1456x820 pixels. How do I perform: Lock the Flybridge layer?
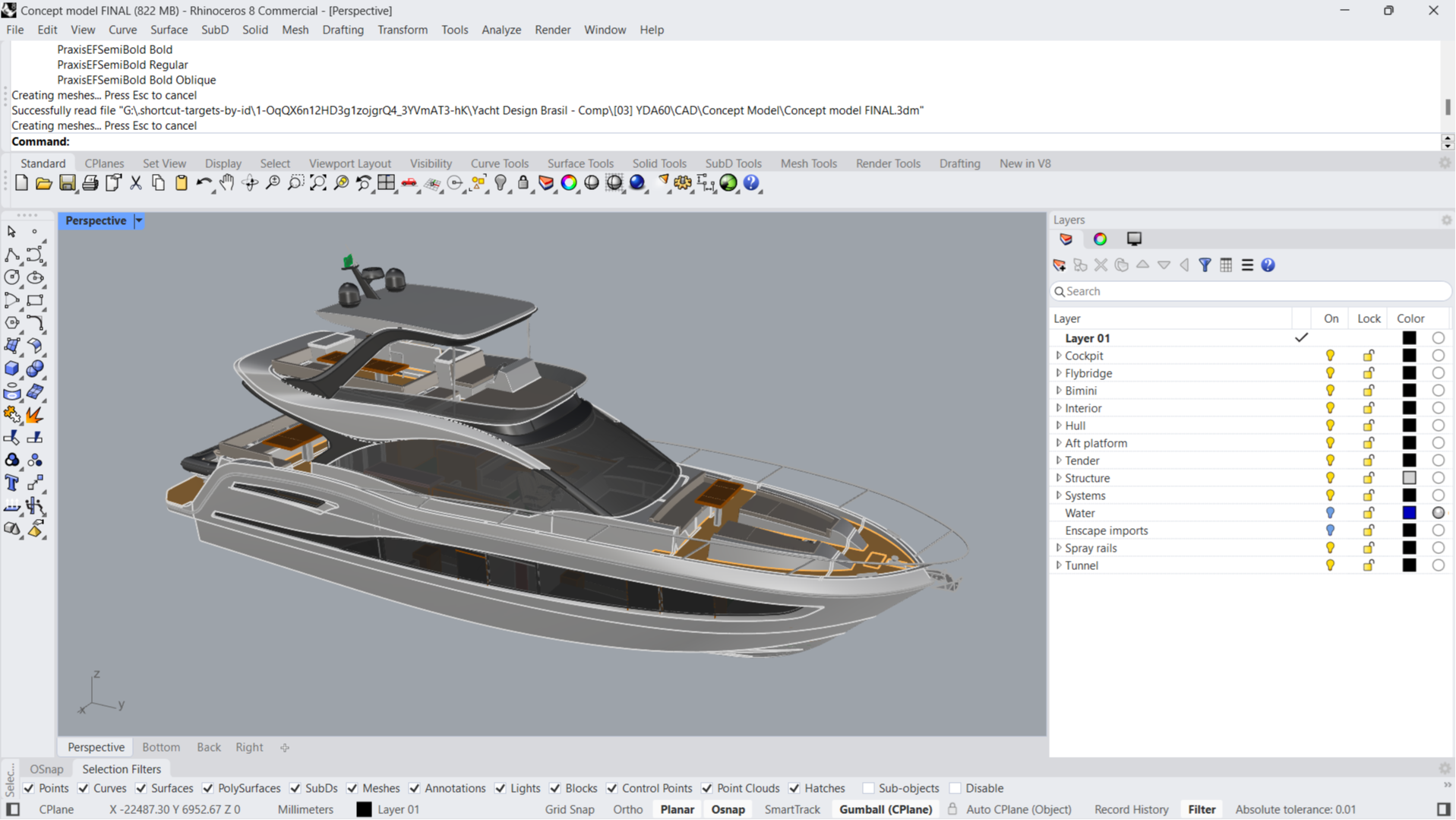click(1368, 373)
